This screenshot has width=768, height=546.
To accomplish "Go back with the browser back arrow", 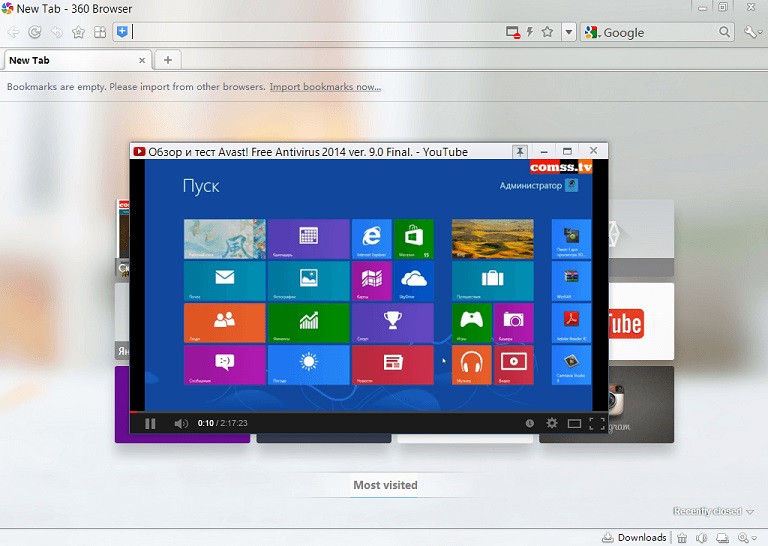I will [x=14, y=32].
